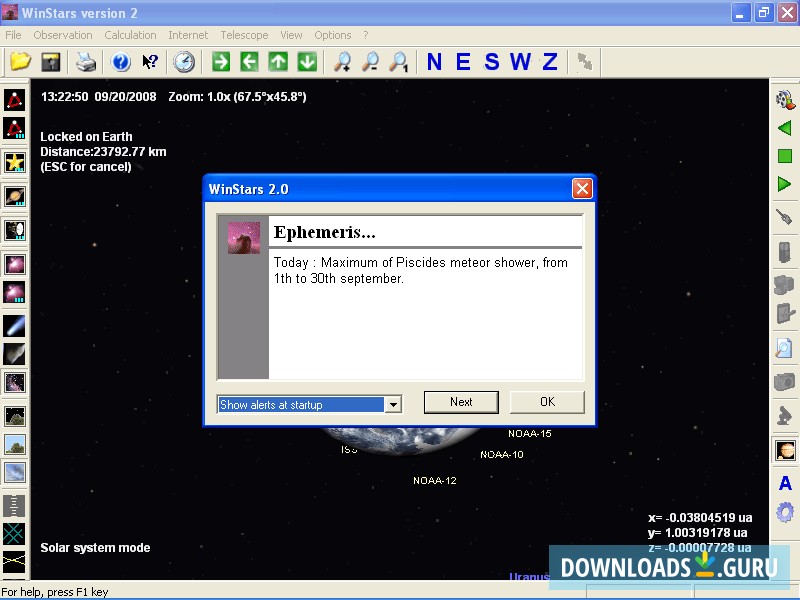Click the green up arrow navigation icon
This screenshot has height=600, width=800.
tap(279, 61)
